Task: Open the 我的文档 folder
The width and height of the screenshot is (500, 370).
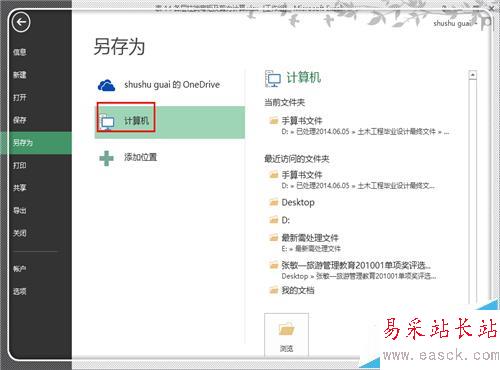Action: pos(298,290)
